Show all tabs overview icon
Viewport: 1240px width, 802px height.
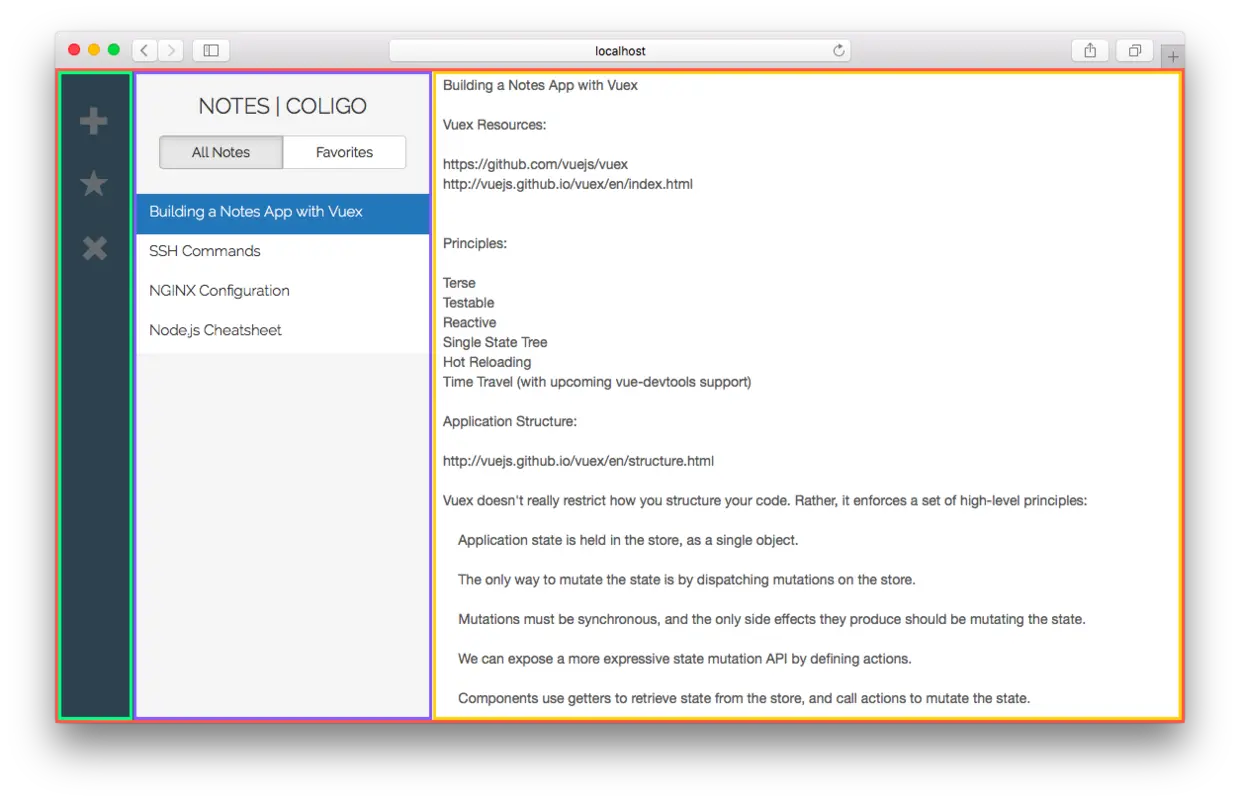coord(1134,50)
